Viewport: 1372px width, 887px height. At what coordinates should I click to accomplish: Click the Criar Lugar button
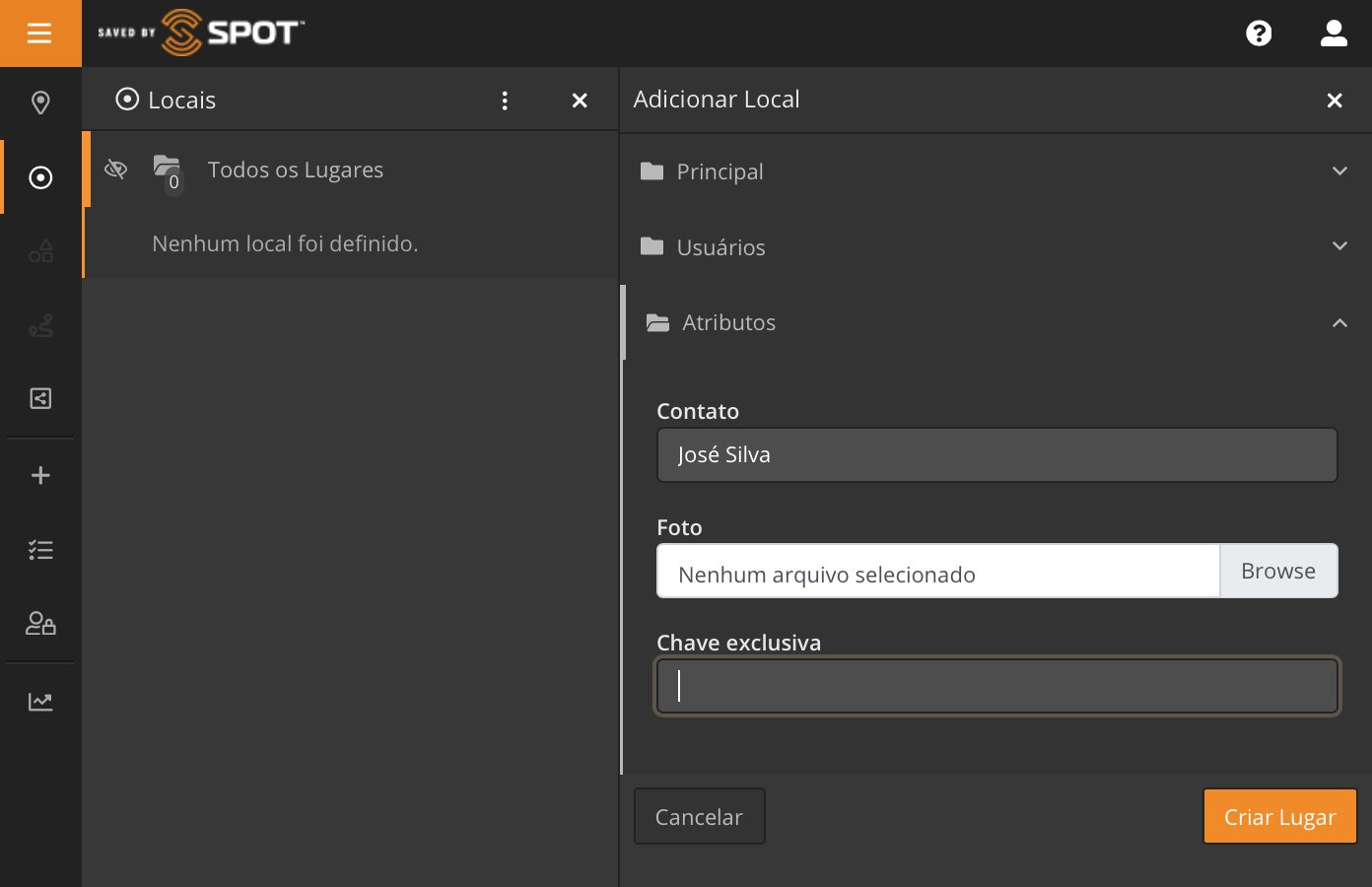(1279, 816)
